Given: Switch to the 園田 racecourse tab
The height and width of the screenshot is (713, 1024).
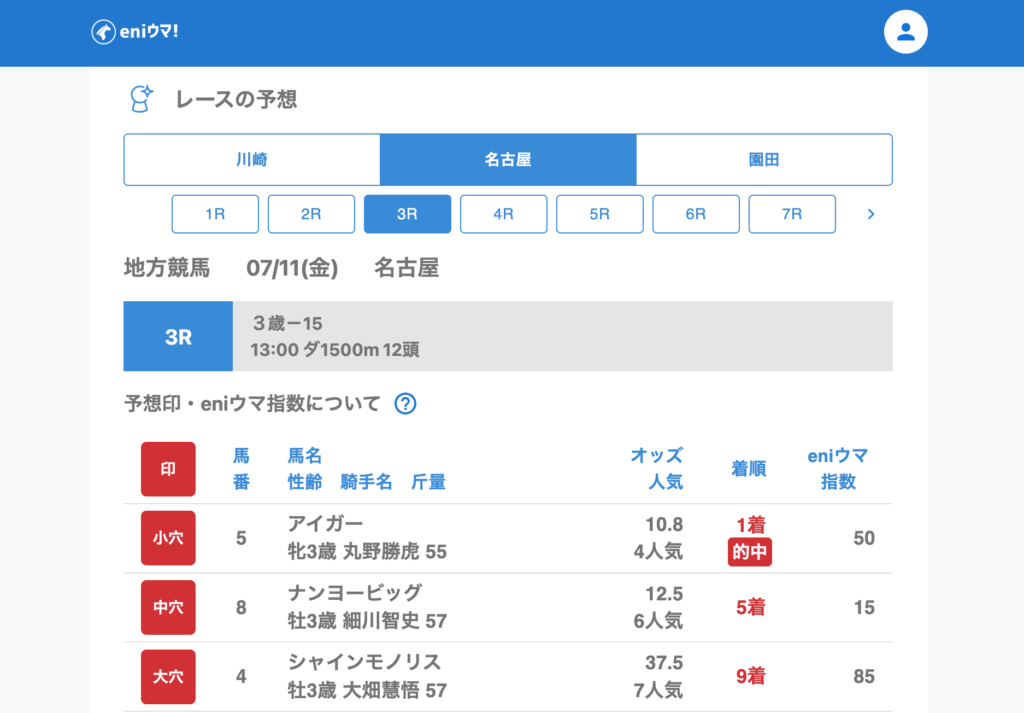Looking at the screenshot, I should click(764, 160).
